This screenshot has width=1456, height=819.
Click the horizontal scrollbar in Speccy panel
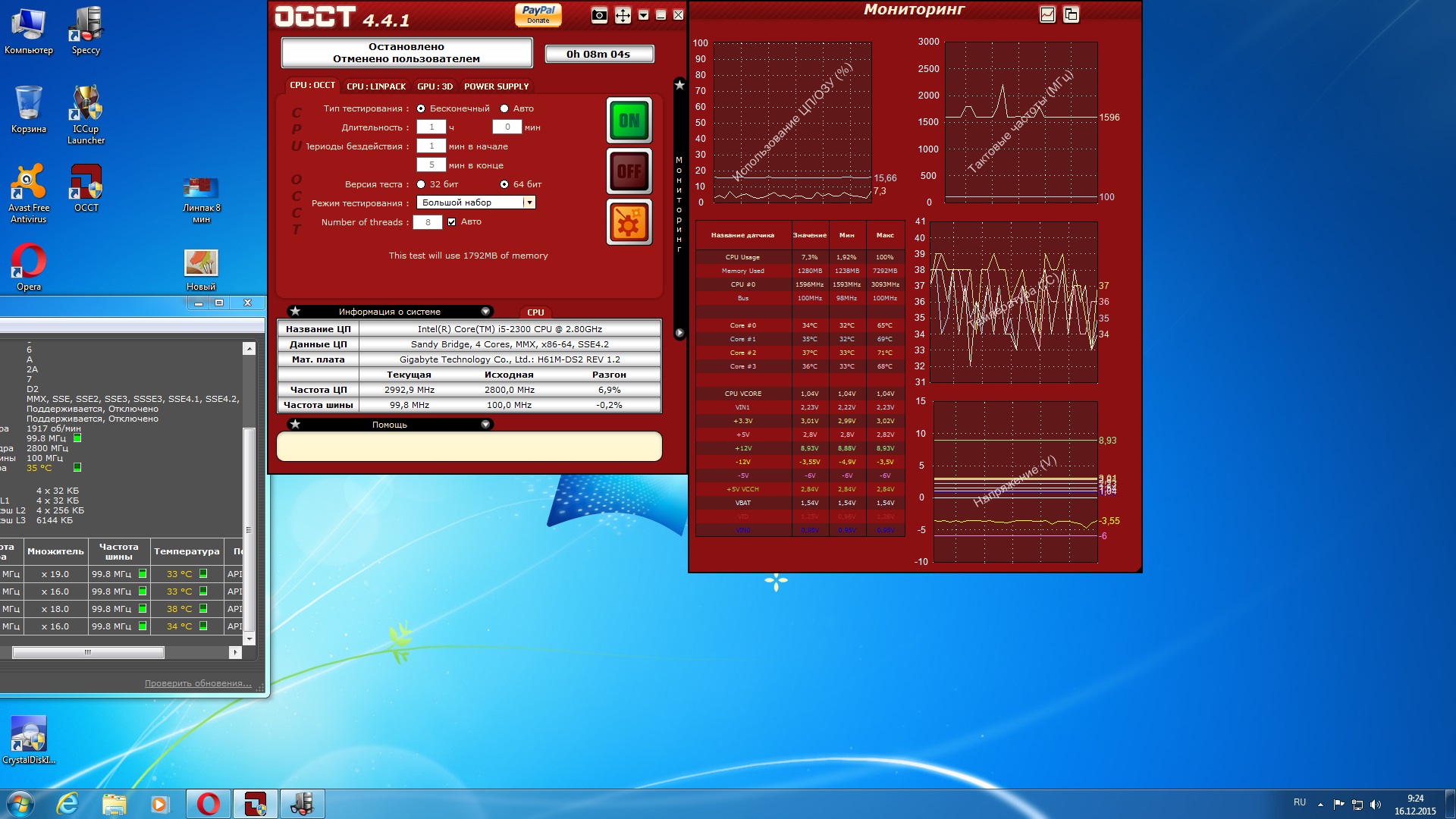click(88, 652)
